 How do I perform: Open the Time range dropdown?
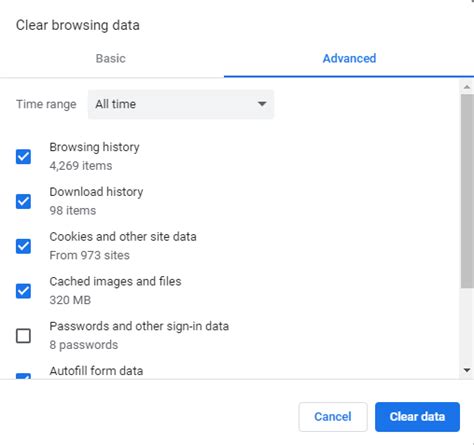point(181,104)
